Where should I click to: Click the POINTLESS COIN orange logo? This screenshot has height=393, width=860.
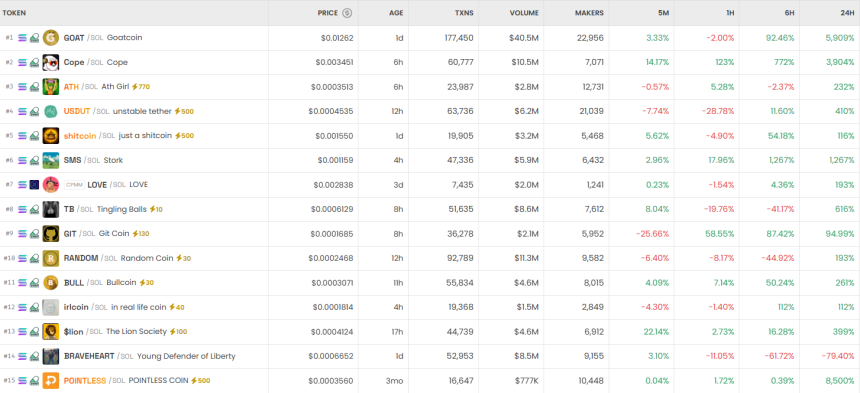click(50, 380)
